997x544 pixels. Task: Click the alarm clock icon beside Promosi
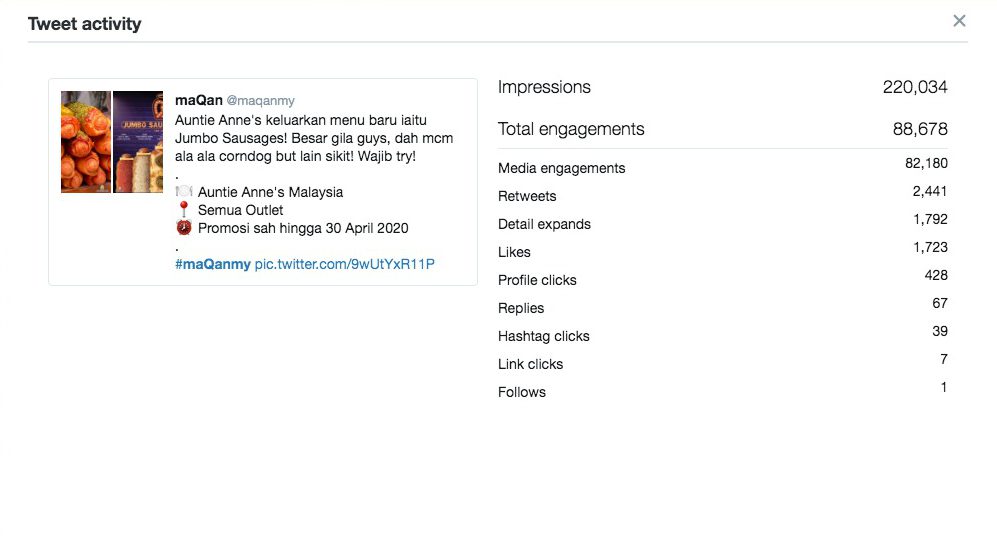click(184, 228)
